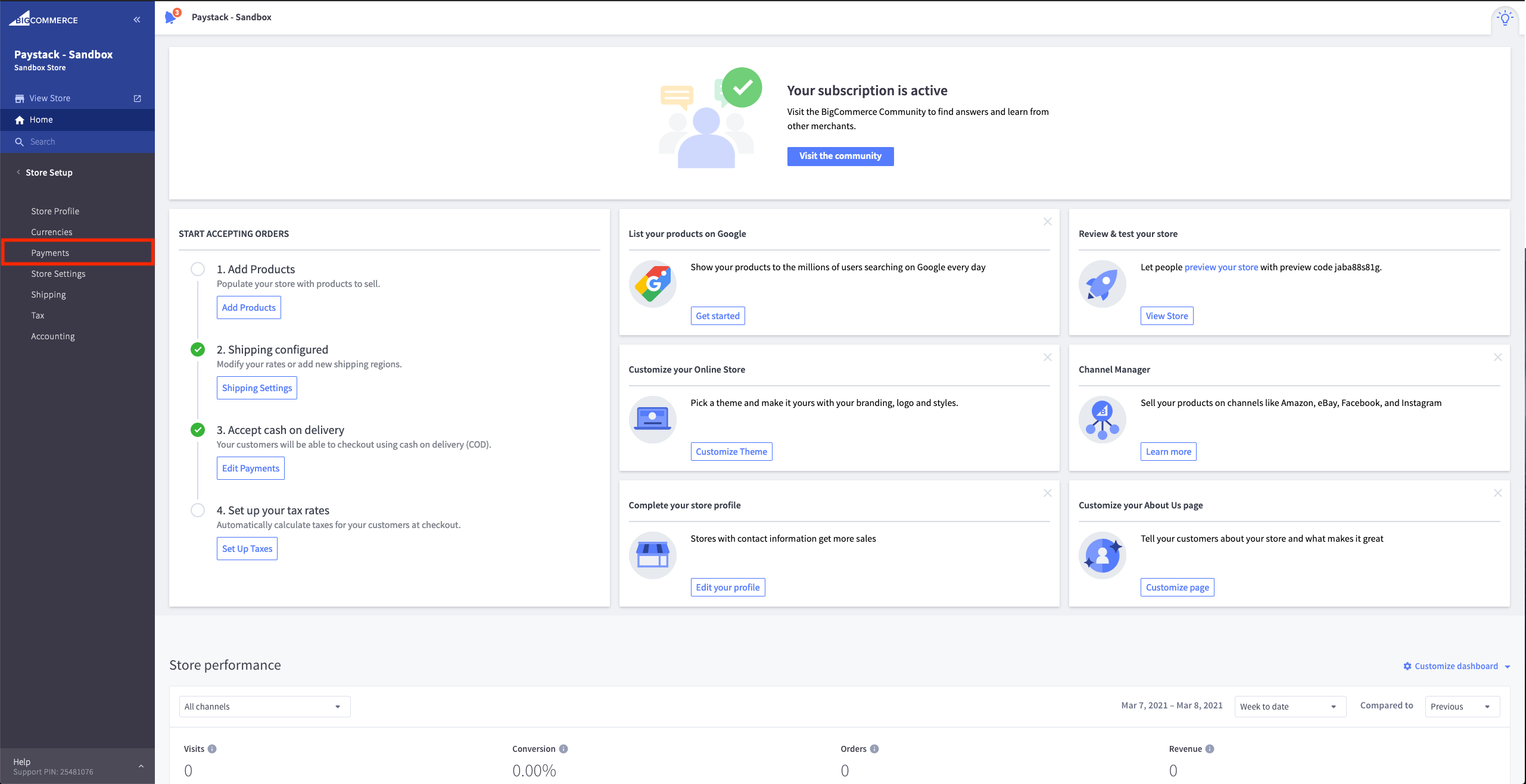
Task: Dismiss the Channel Manager card
Action: (1498, 357)
